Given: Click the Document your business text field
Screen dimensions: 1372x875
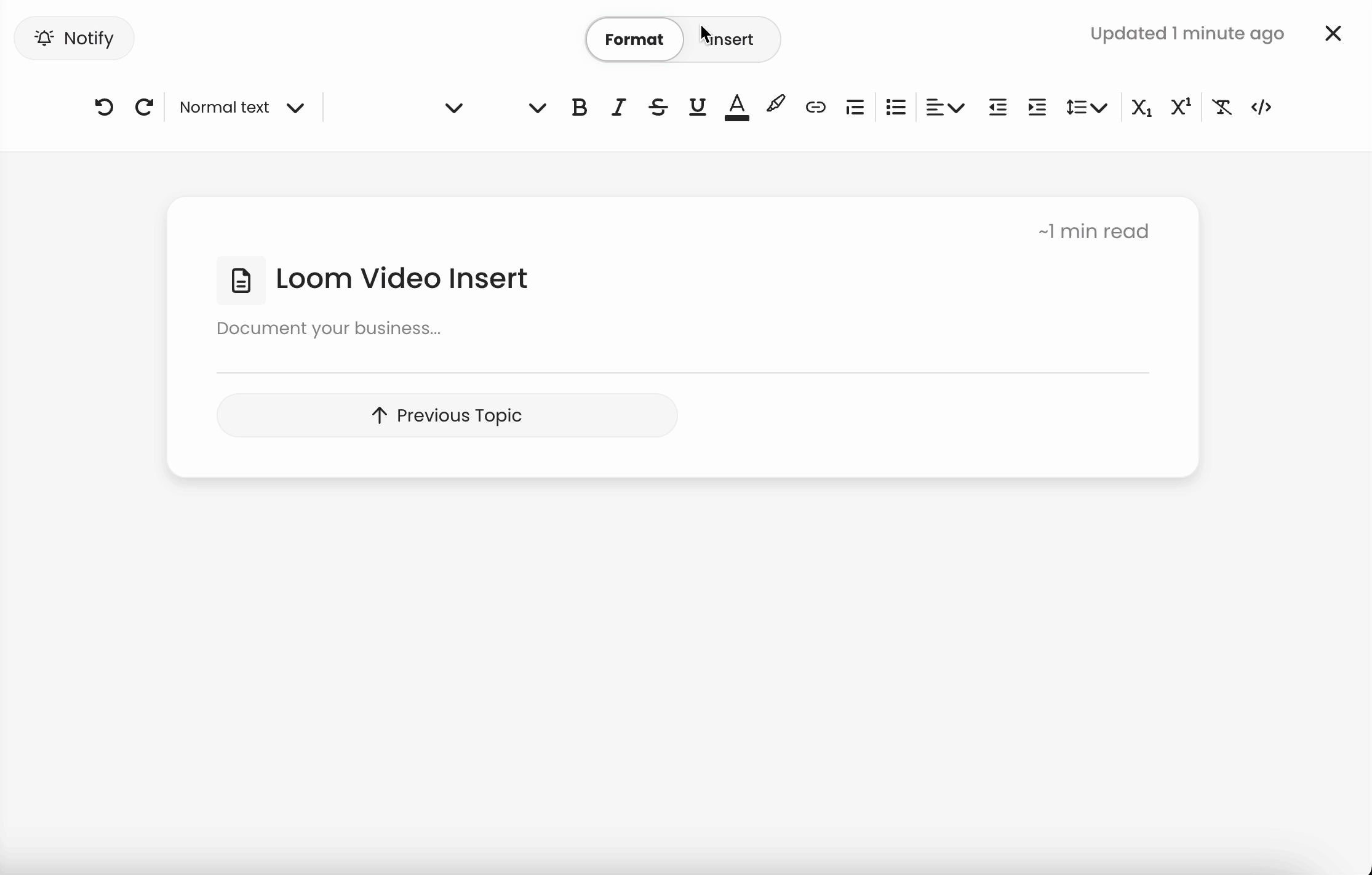Looking at the screenshot, I should click(x=329, y=328).
